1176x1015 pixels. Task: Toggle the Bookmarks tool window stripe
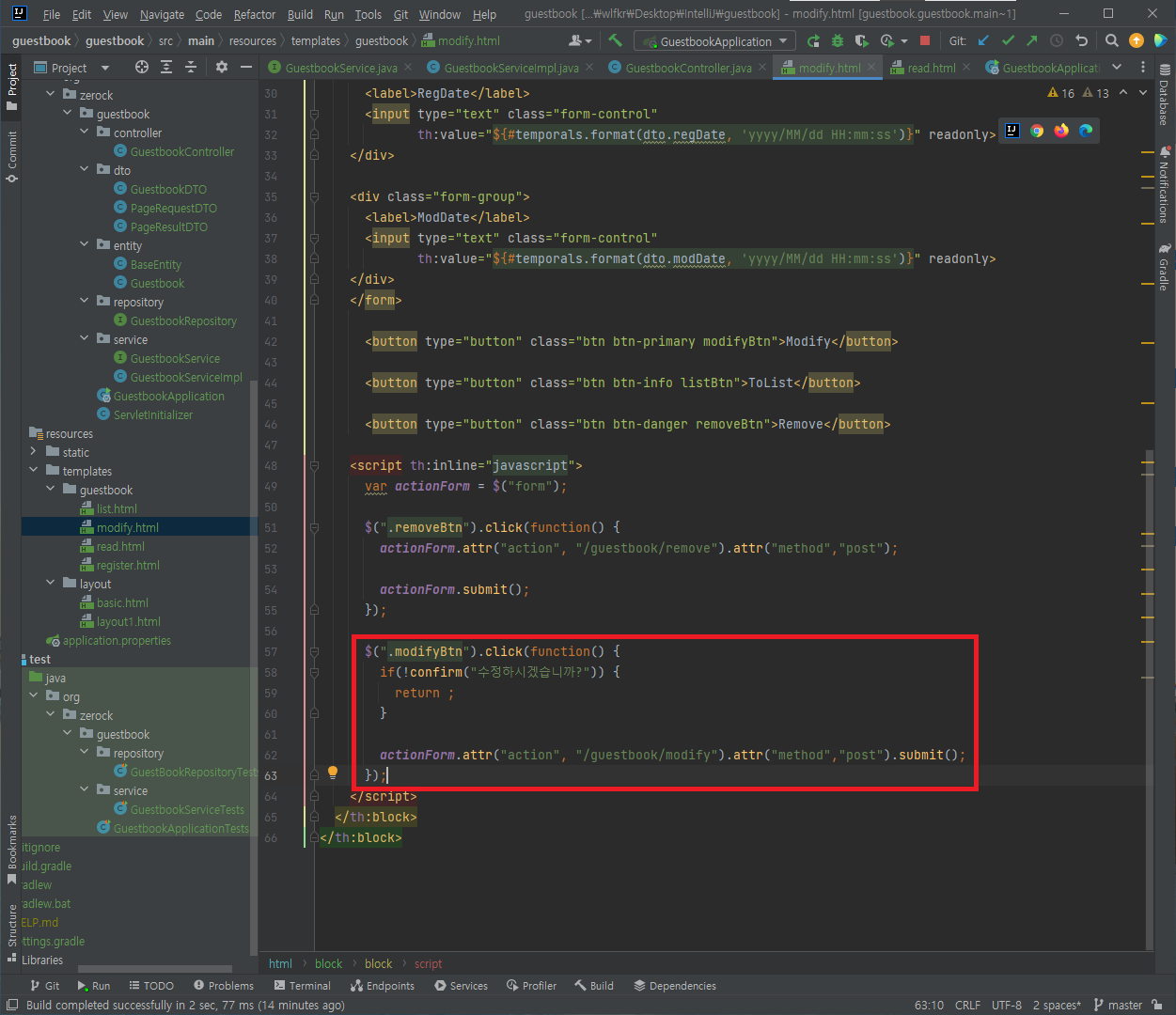11,851
